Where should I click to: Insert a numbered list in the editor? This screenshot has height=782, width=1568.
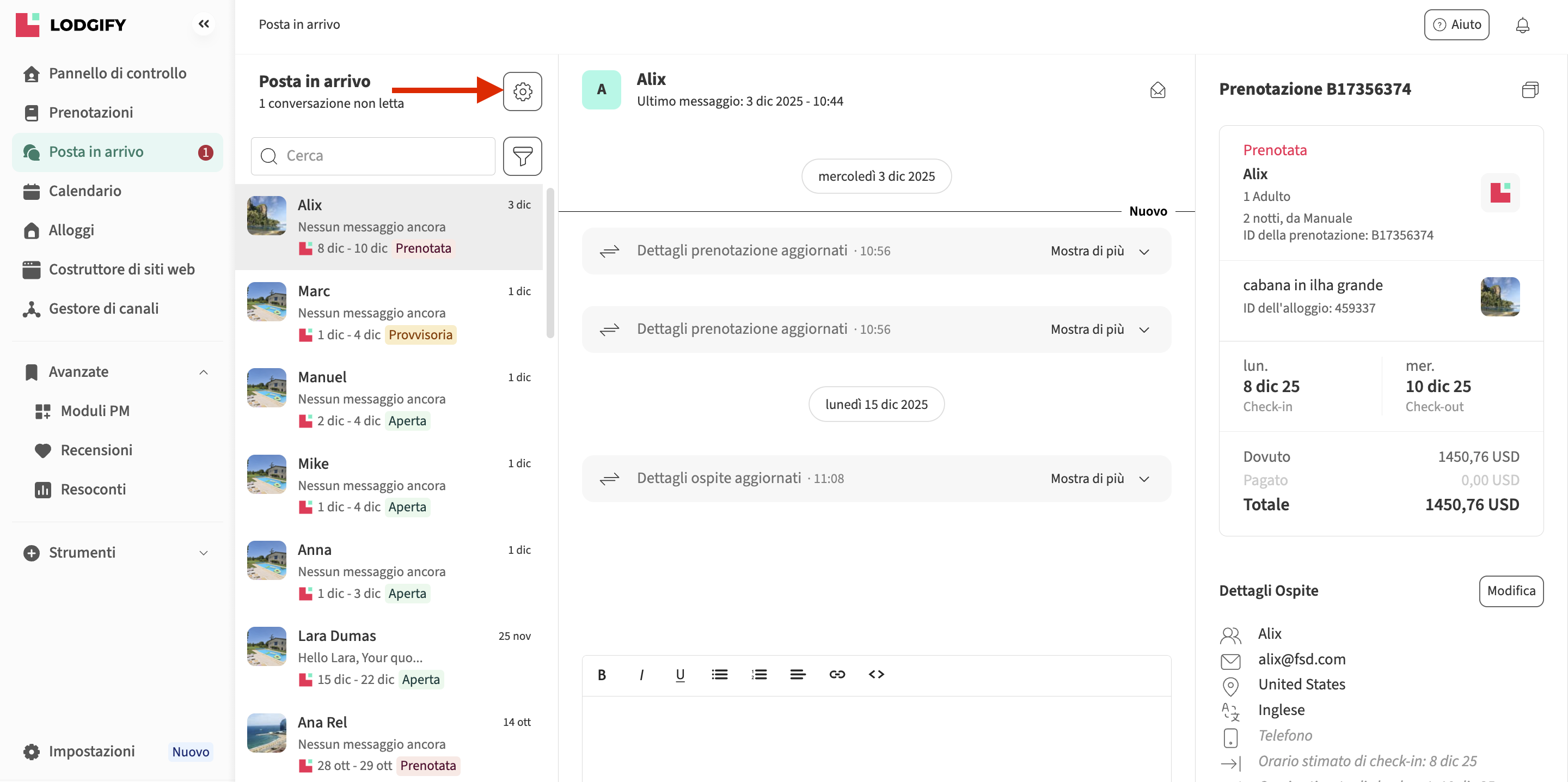coord(758,674)
